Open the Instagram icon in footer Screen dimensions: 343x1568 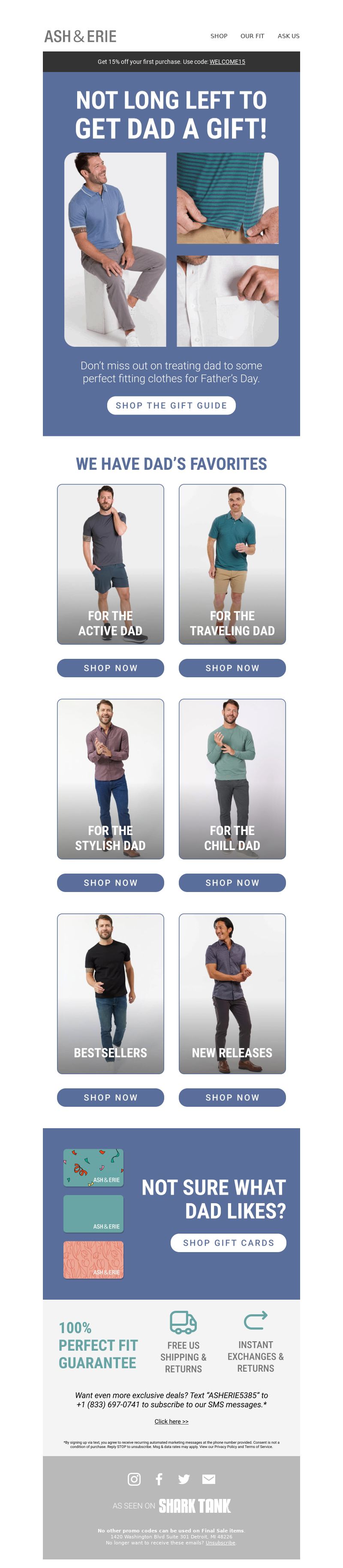coord(134,1479)
